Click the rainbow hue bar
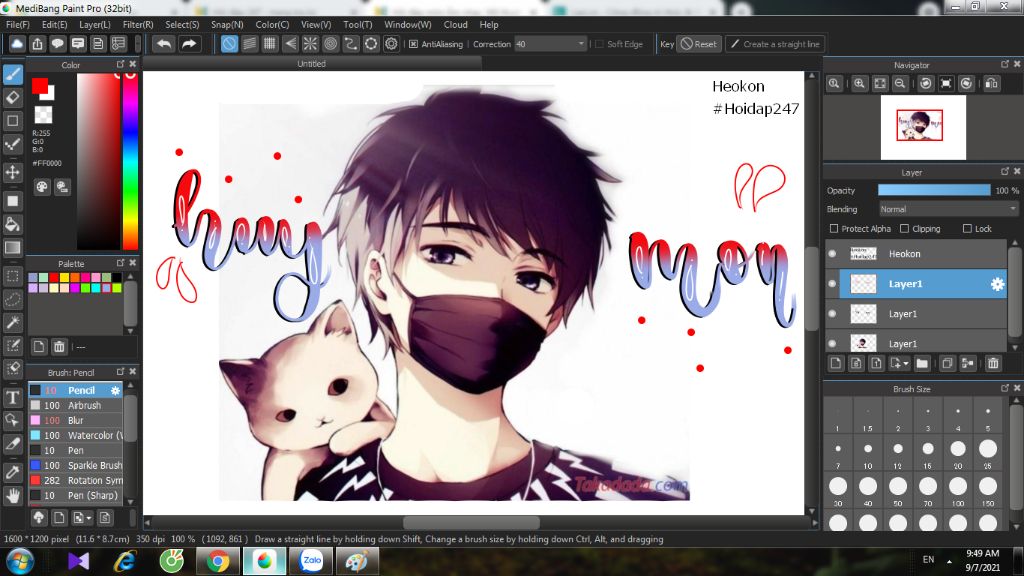The height and width of the screenshot is (576, 1024). pos(131,161)
